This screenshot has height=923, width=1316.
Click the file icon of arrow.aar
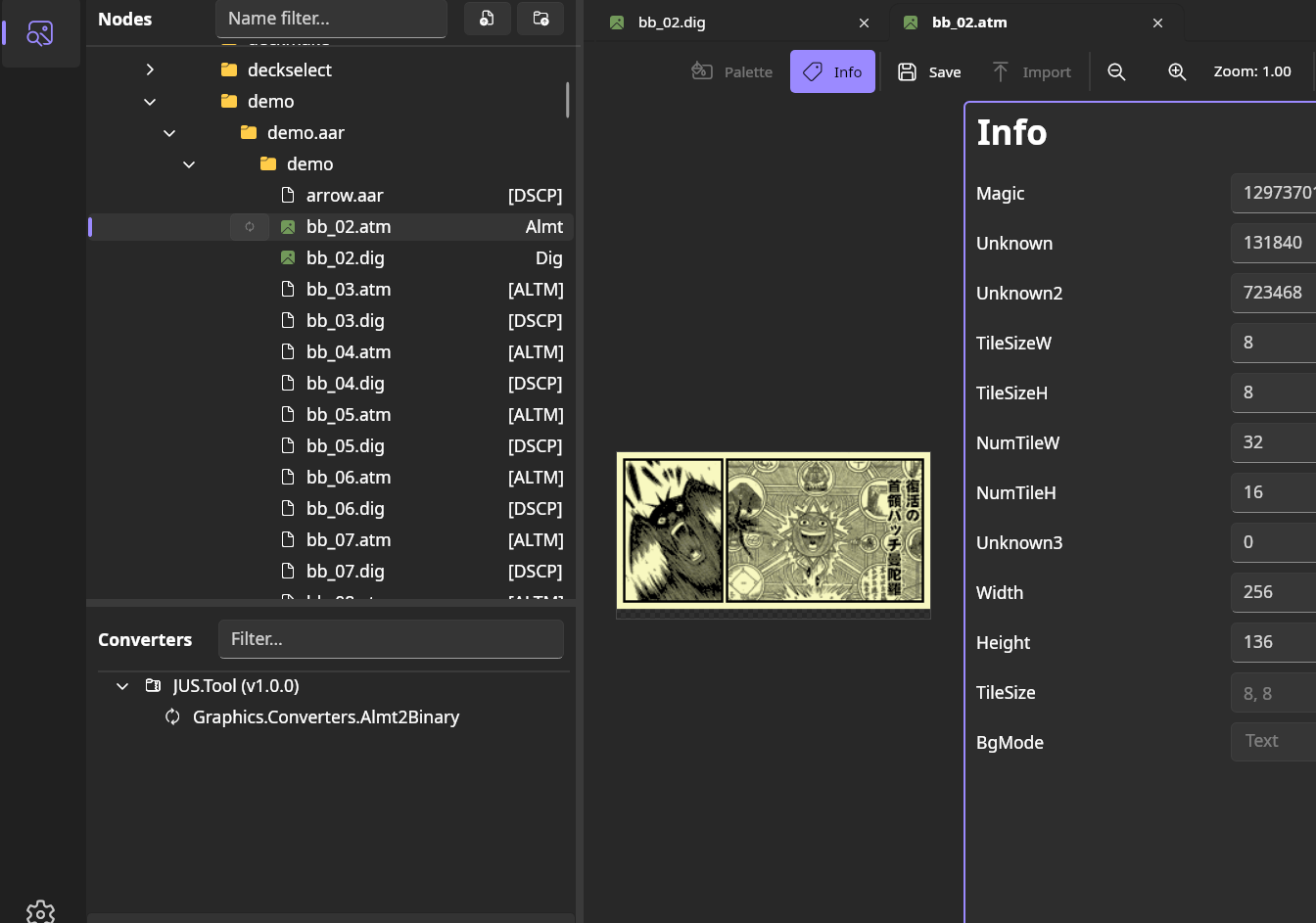pos(288,196)
